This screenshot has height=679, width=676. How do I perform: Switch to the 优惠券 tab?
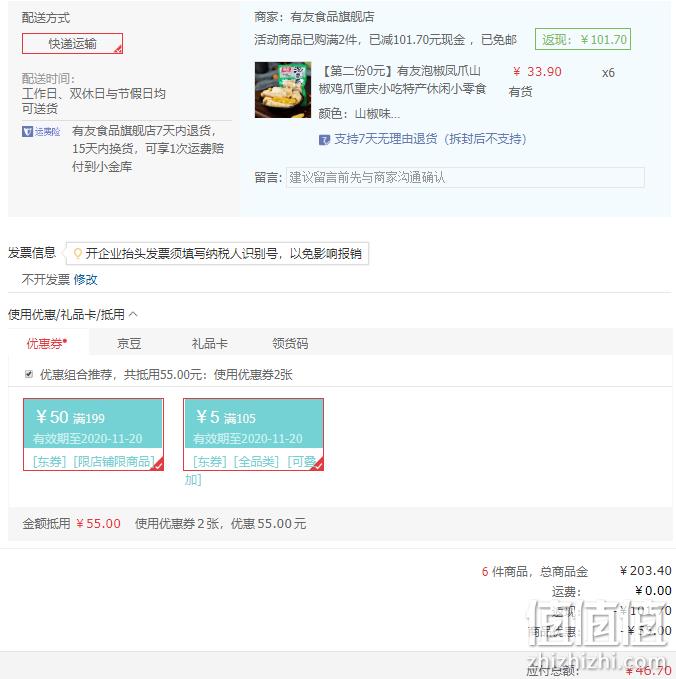pos(47,343)
